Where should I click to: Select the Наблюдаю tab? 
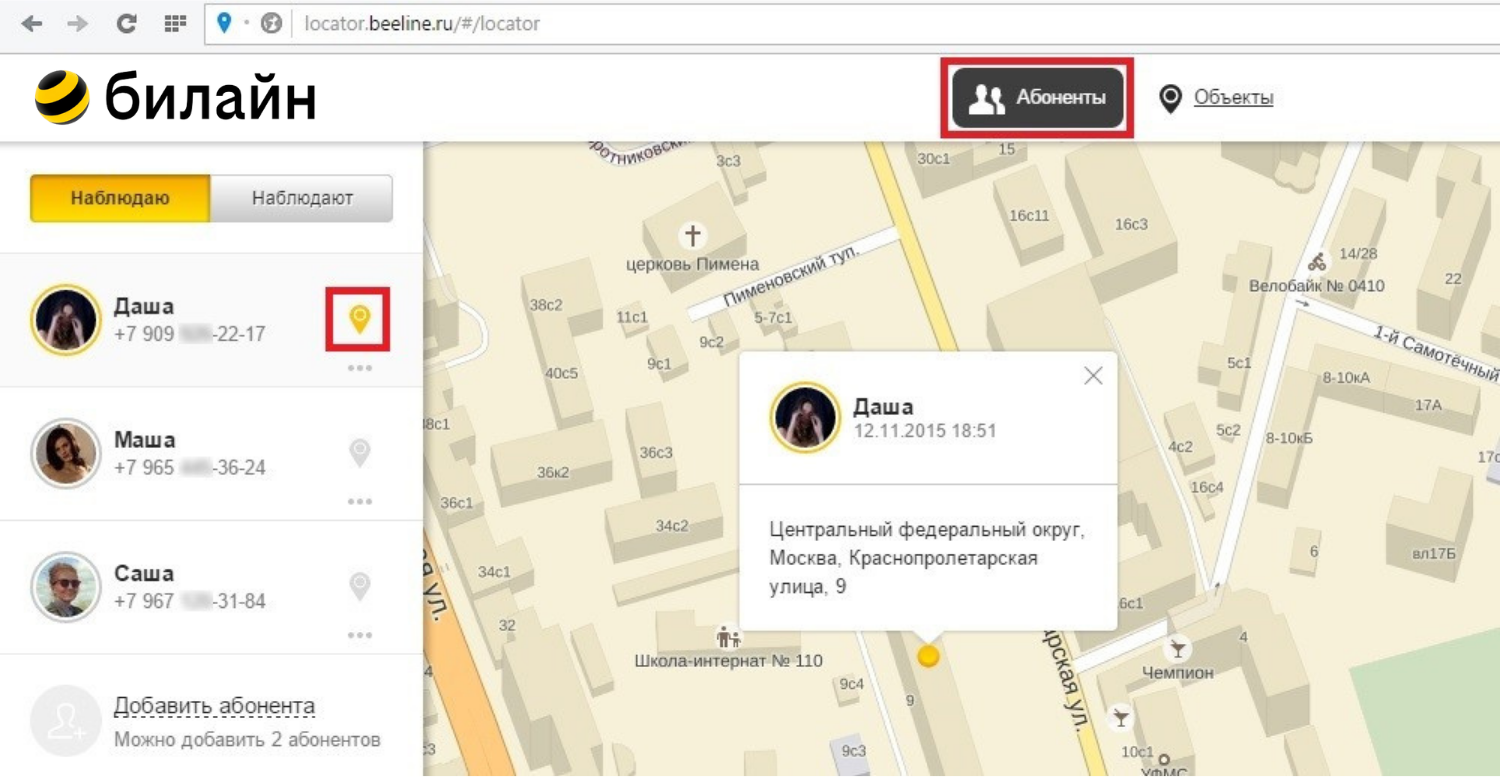pos(120,198)
